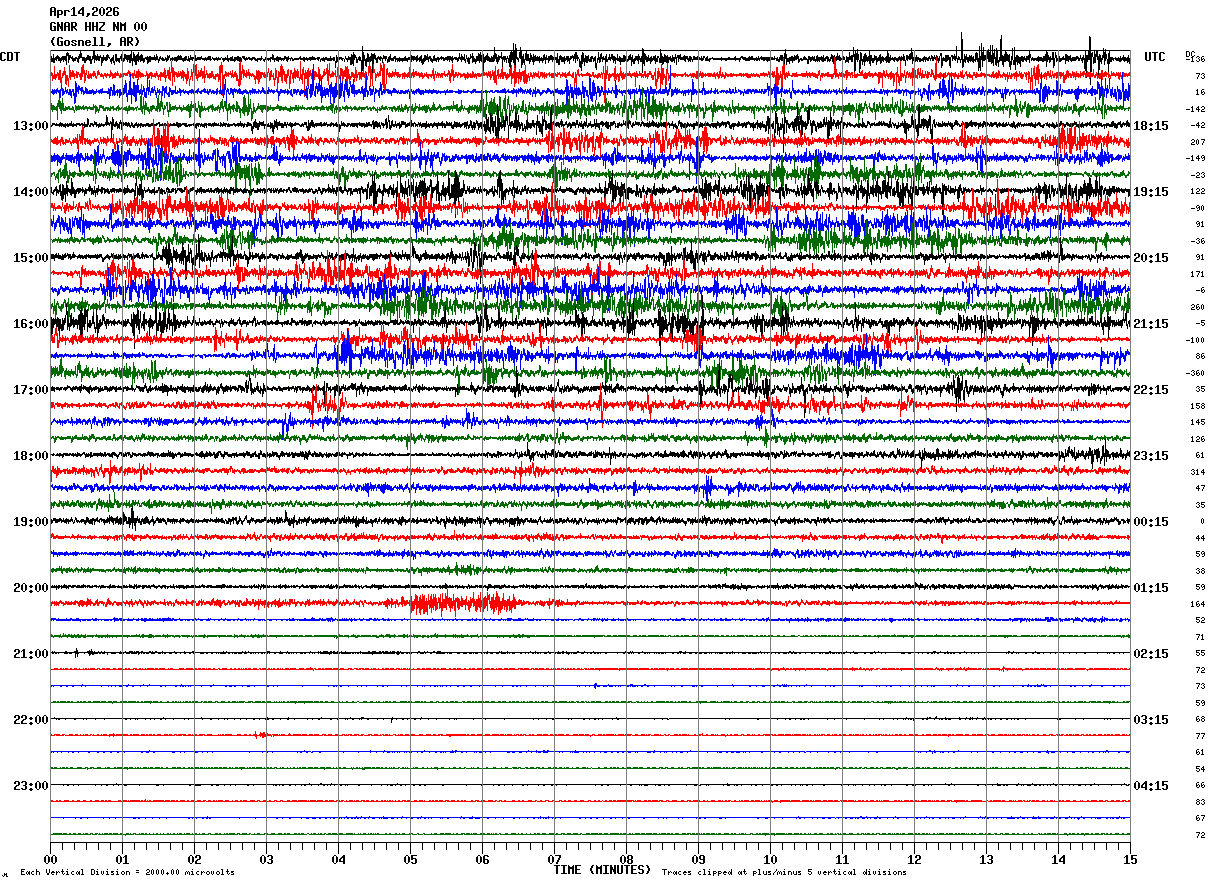This screenshot has height=886, width=1210.
Task: Click minute tick label 03 on time axis
Action: [x=266, y=860]
